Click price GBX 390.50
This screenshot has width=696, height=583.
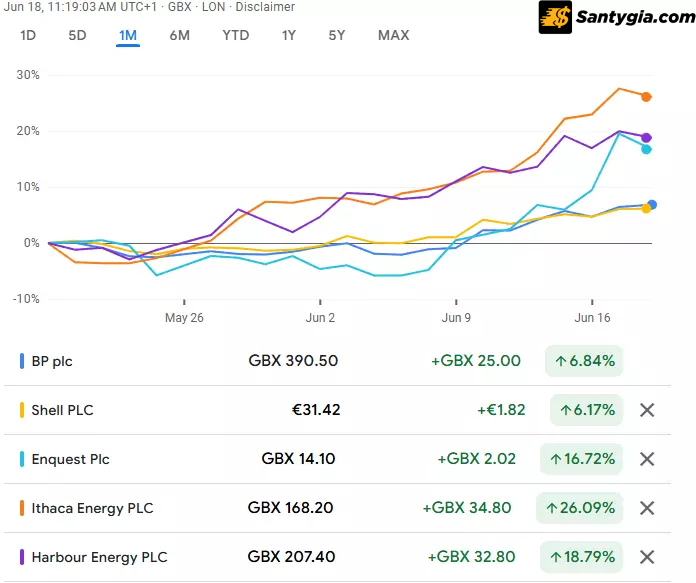tap(293, 361)
